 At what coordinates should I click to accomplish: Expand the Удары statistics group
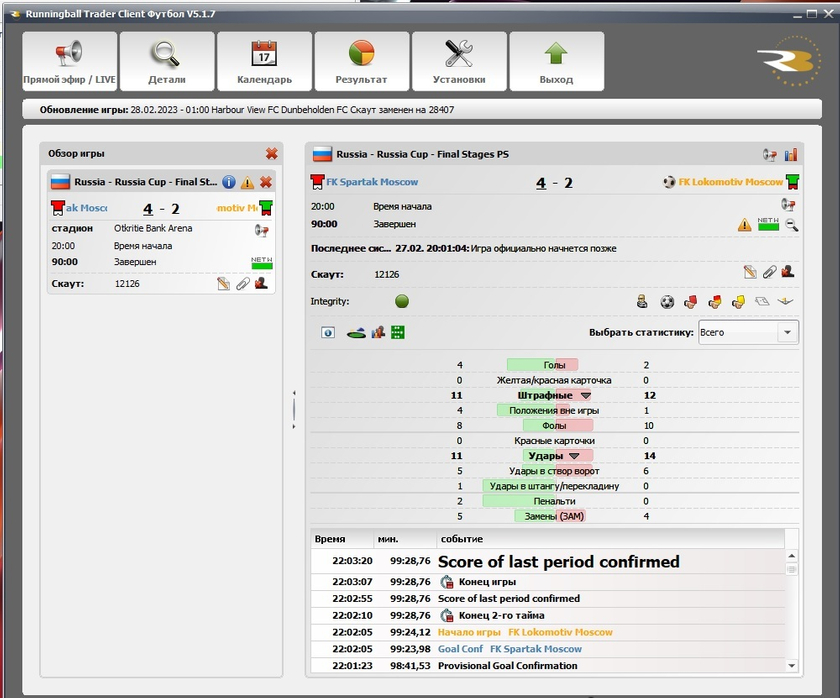point(574,456)
